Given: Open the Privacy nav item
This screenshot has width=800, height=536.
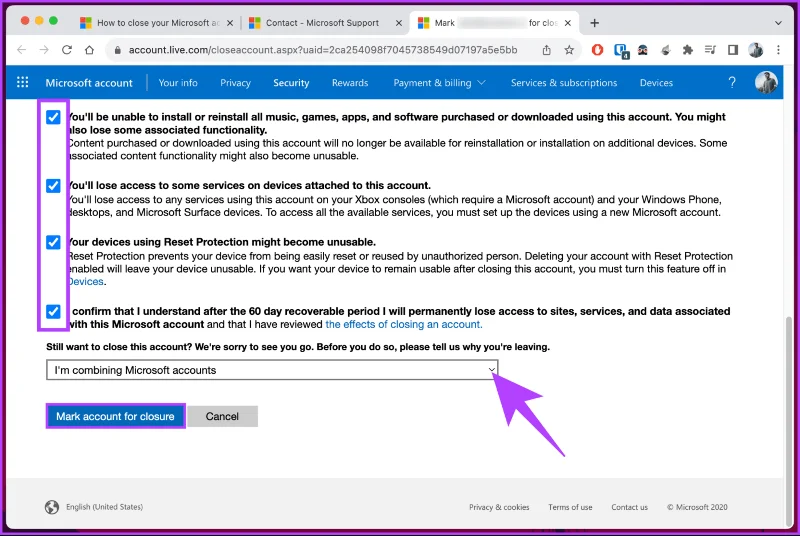Looking at the screenshot, I should tap(235, 83).
